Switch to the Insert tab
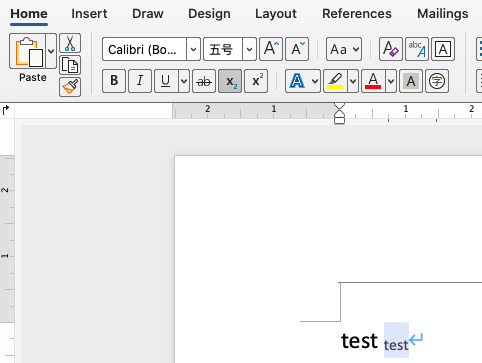This screenshot has width=482, height=363. click(89, 14)
